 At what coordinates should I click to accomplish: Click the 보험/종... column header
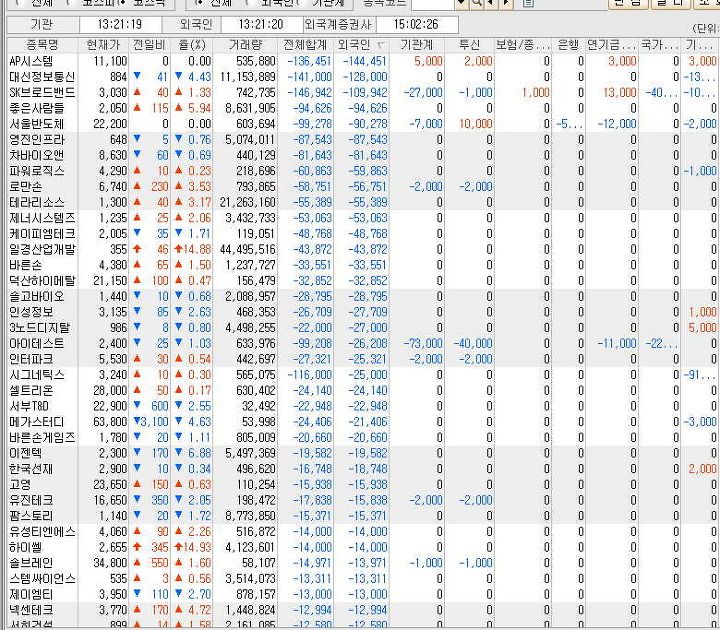(x=523, y=45)
